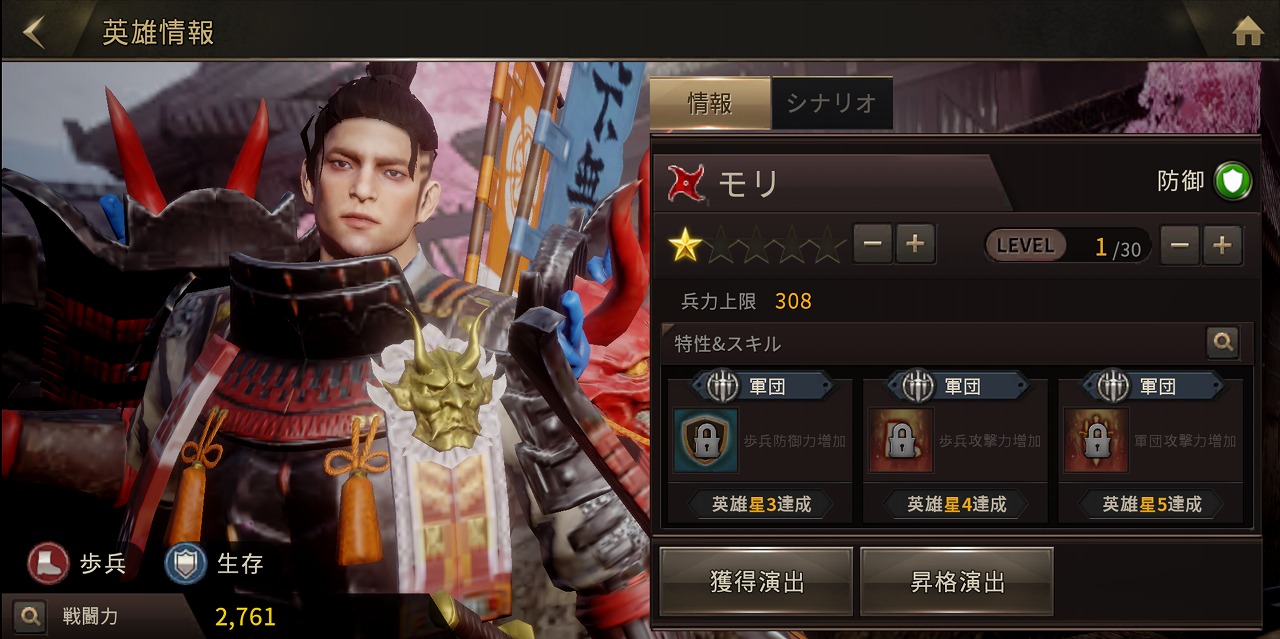Go back using the top-left arrow

pos(34,31)
